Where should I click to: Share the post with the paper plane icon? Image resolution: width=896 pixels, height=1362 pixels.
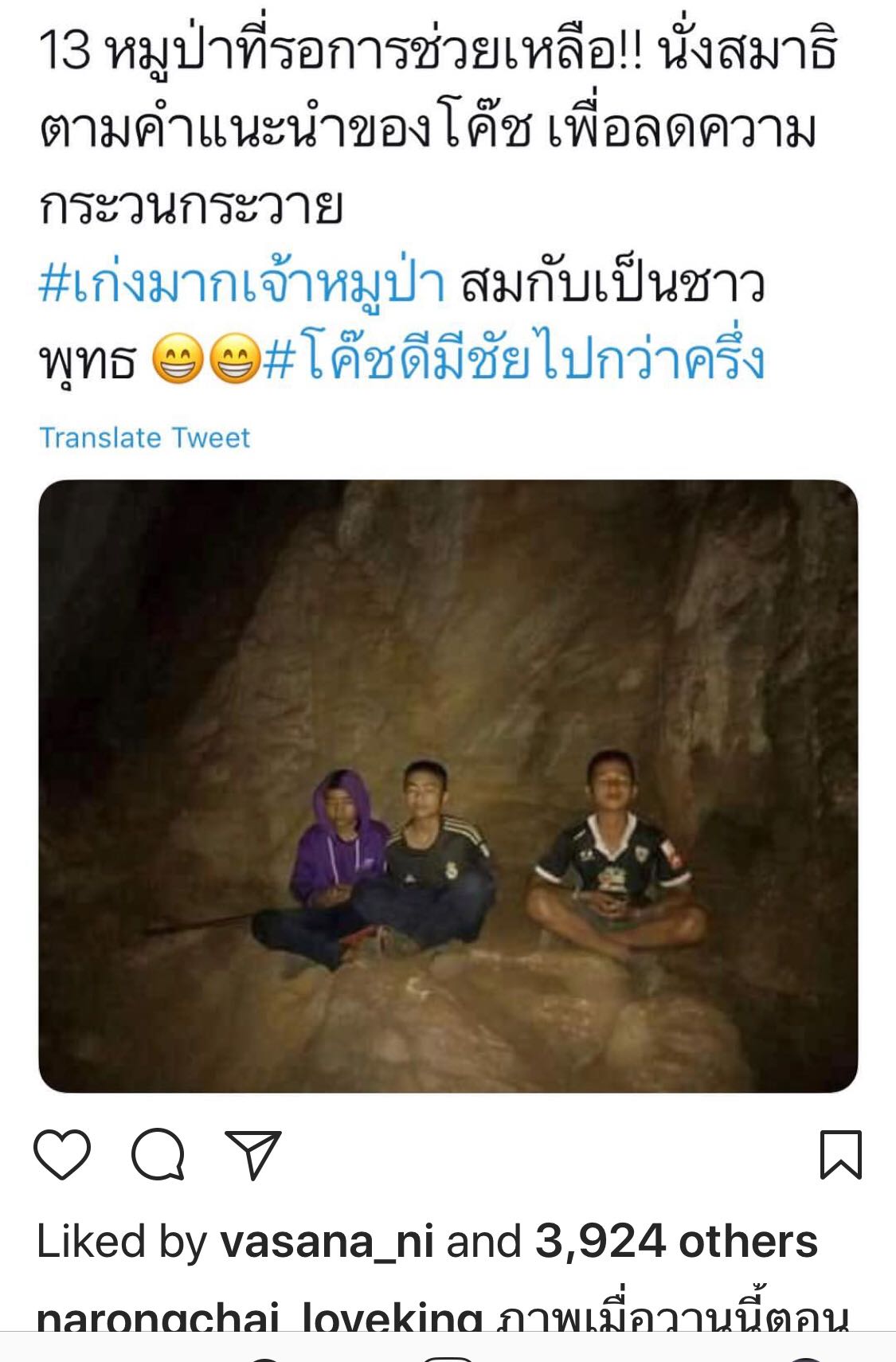point(253,1154)
